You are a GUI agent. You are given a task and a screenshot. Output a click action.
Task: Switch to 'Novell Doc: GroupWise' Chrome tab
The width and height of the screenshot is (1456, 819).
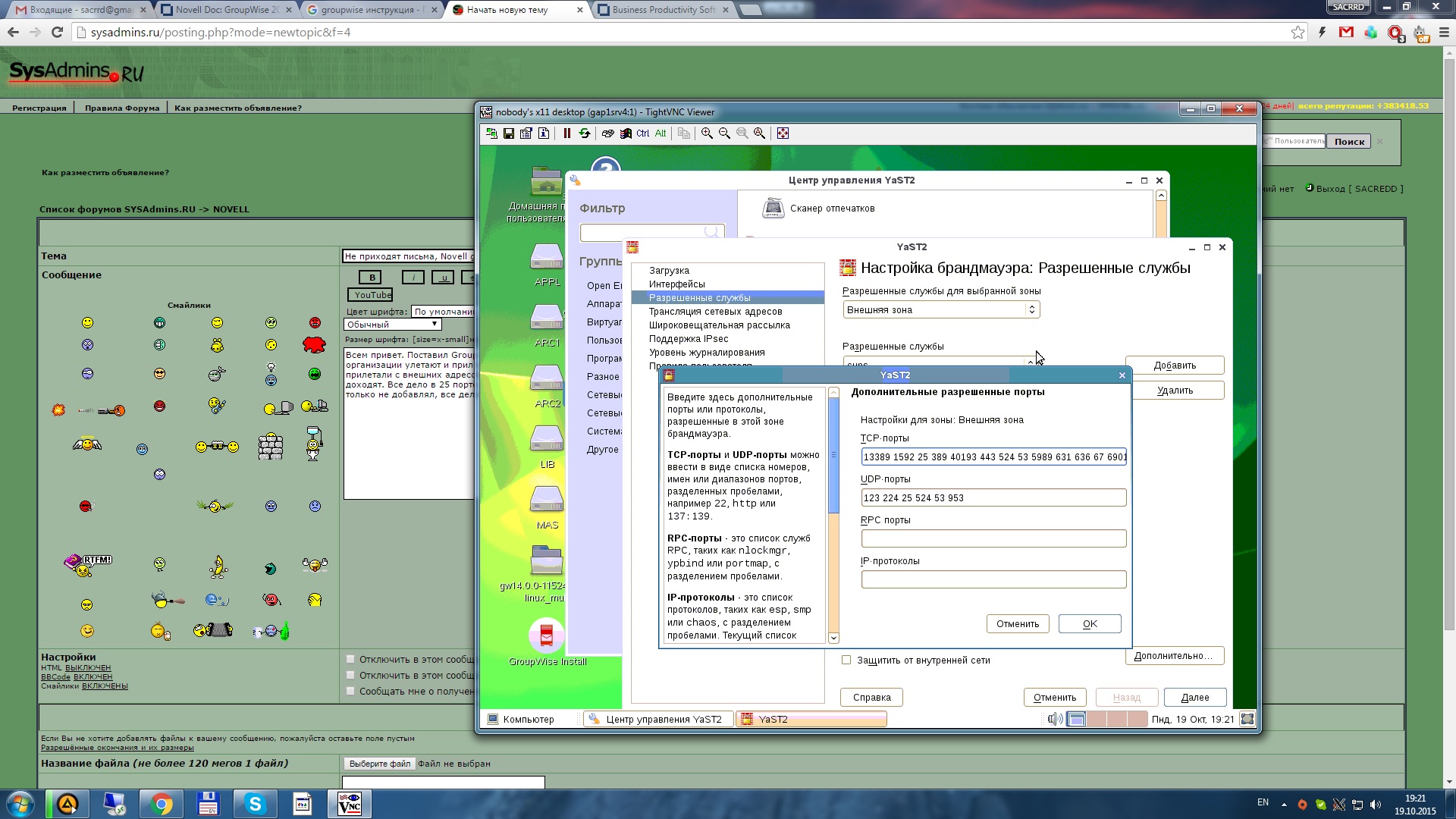(x=226, y=10)
